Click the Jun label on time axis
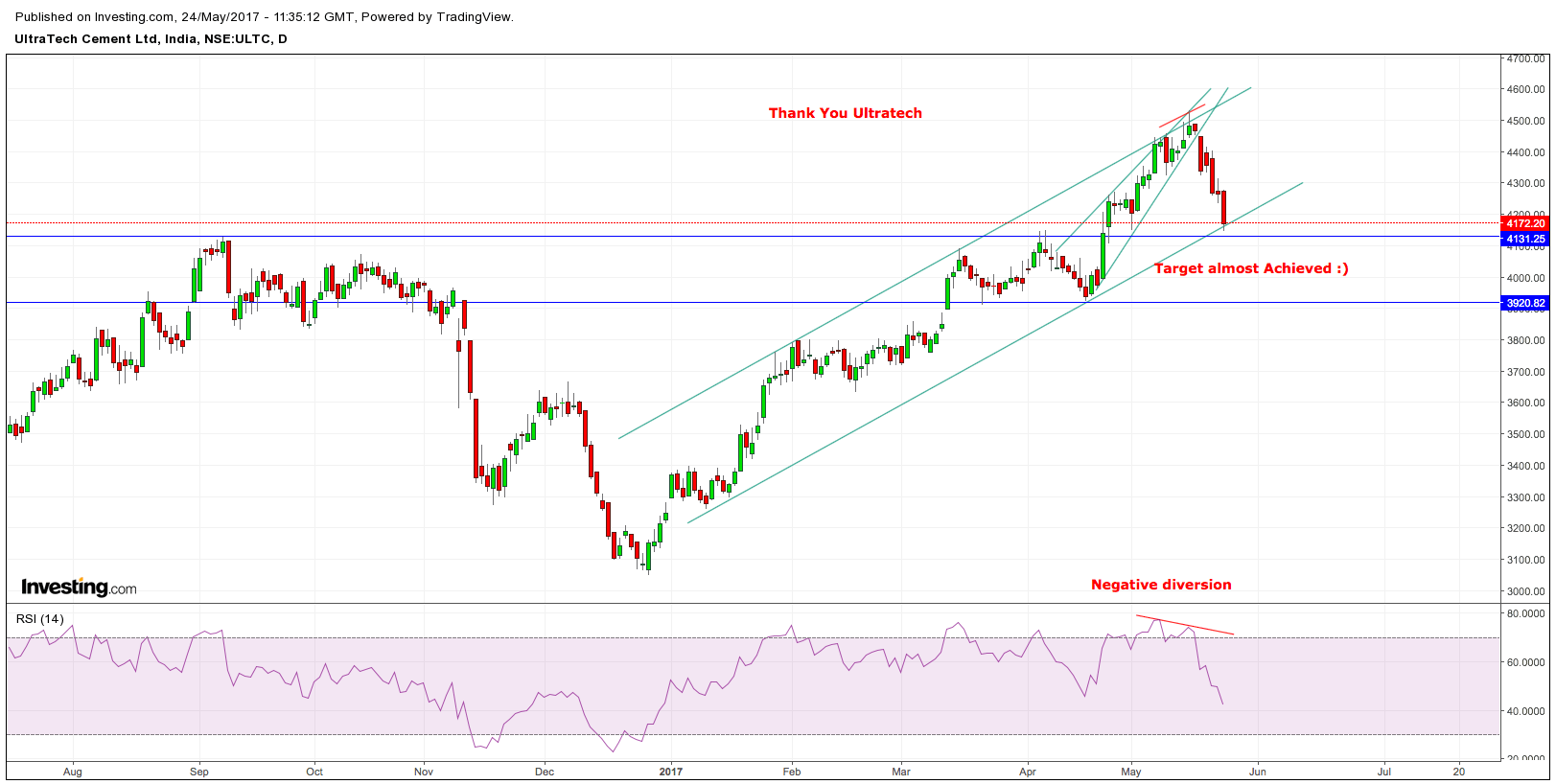 [x=1258, y=772]
